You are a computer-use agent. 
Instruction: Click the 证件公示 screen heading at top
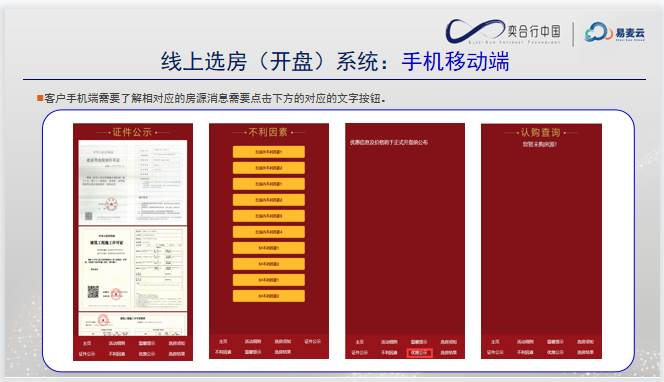(132, 132)
